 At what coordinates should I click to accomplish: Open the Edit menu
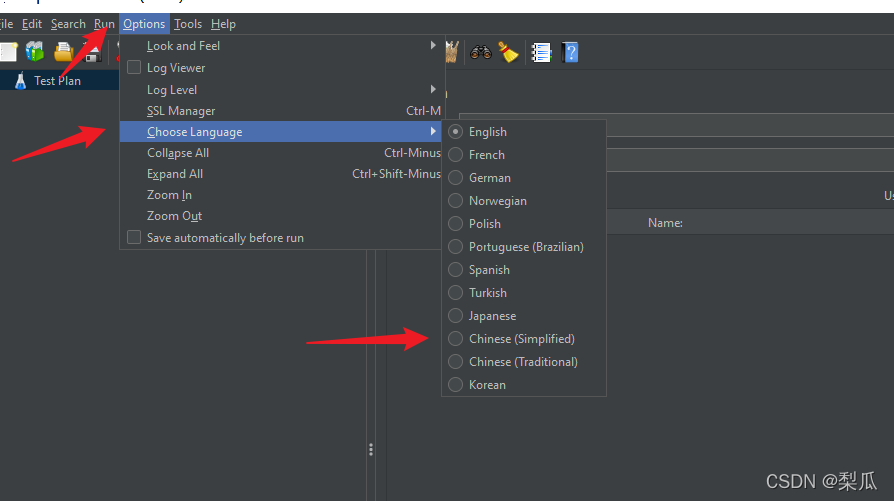pyautogui.click(x=32, y=24)
